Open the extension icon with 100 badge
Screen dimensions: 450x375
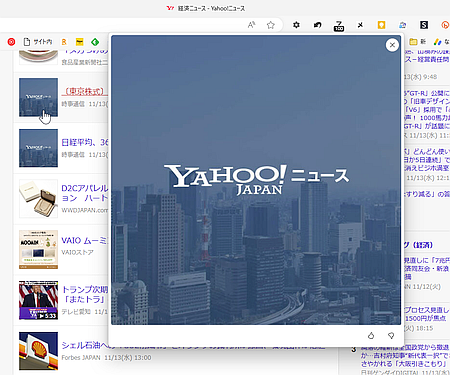(339, 26)
